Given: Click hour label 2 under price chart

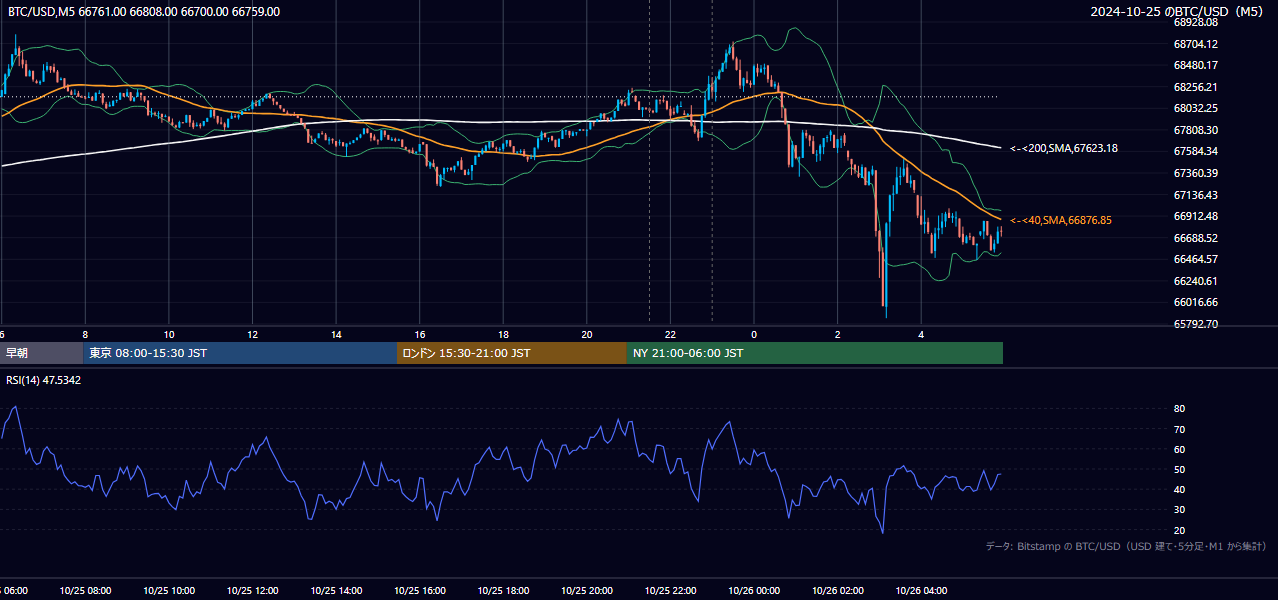Looking at the screenshot, I should [838, 334].
